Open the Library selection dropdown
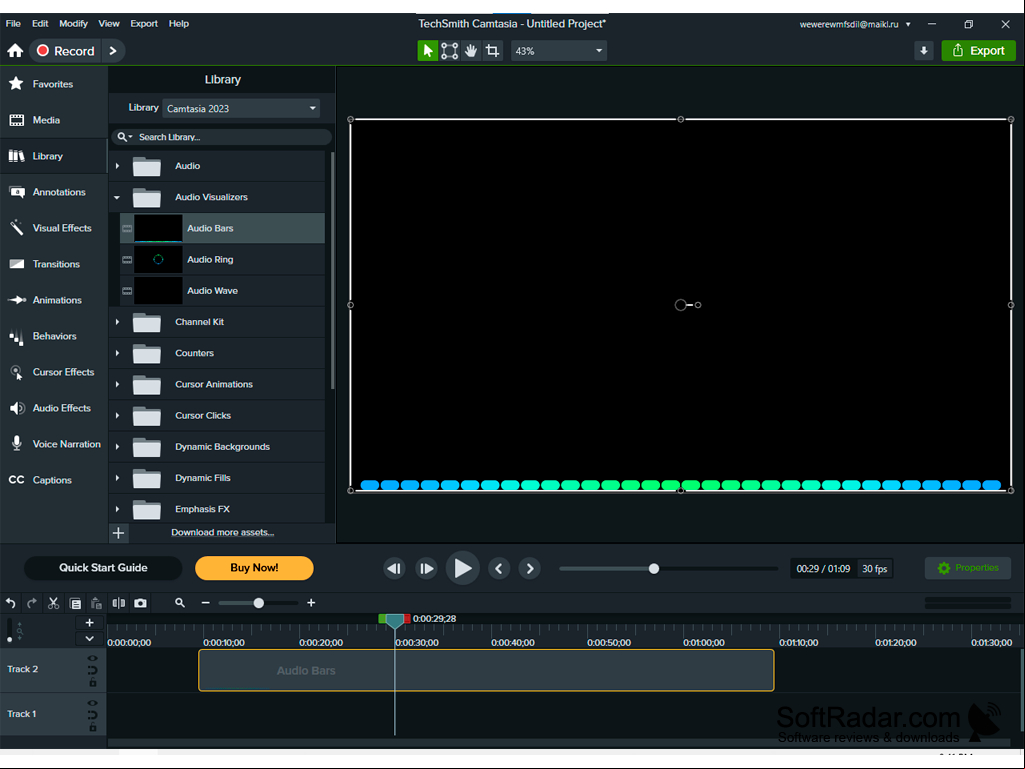1025x769 pixels. (x=241, y=109)
